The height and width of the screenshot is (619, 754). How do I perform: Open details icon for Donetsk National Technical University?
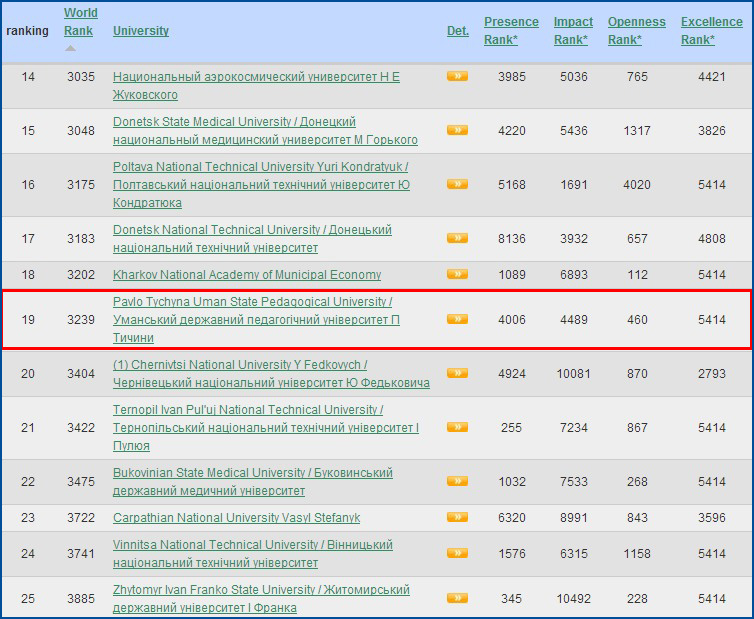coord(457,238)
